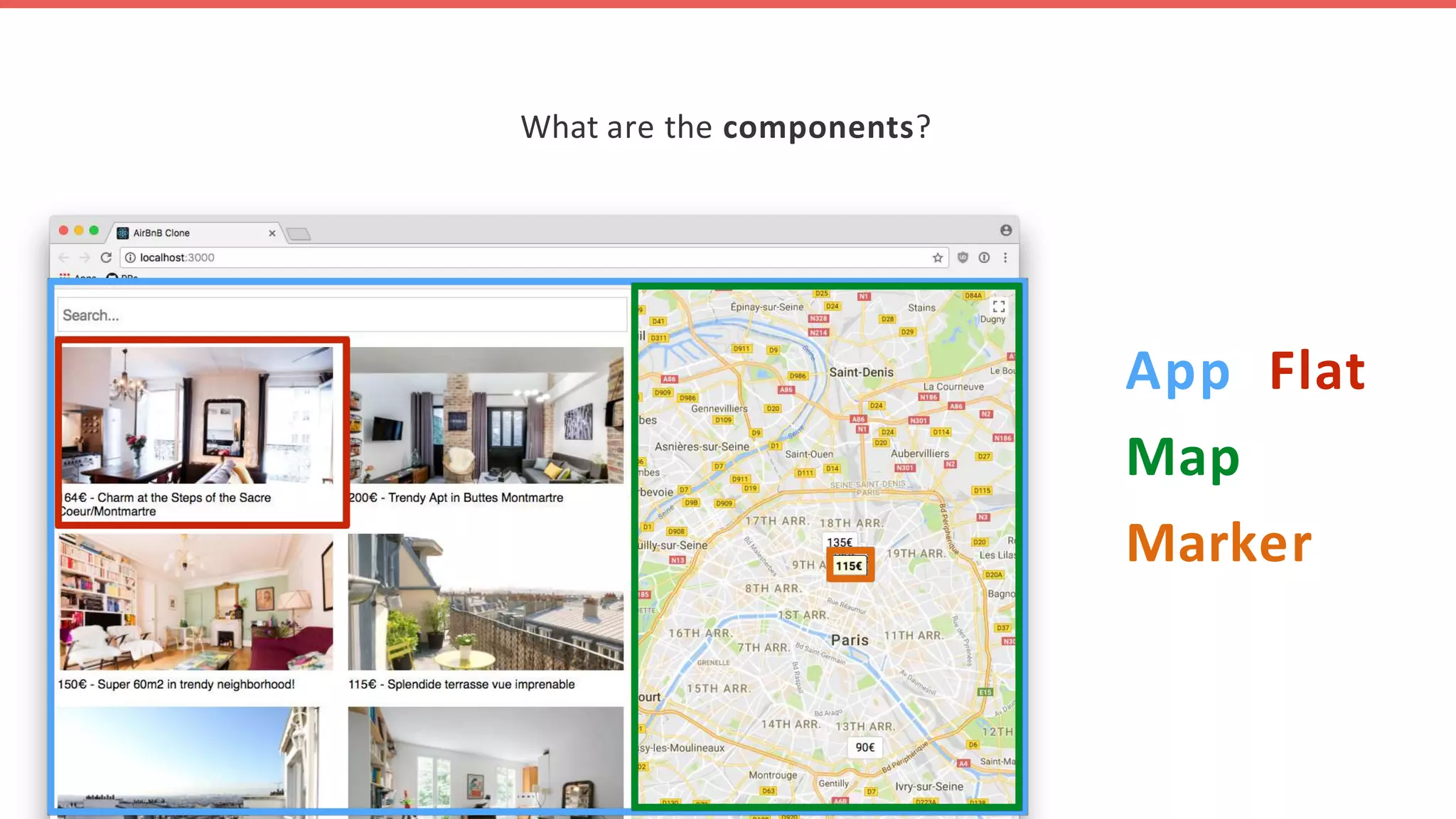Click '115€ - Splendide terrasse vue imprenable' caption
Image resolution: width=1456 pixels, height=819 pixels.
461,684
